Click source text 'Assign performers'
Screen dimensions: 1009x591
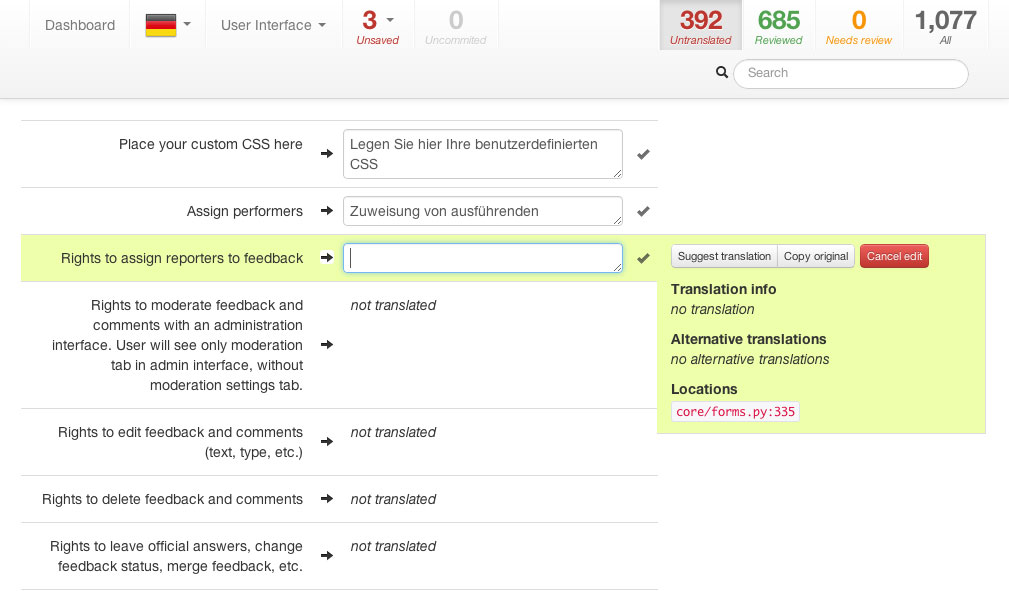[245, 211]
